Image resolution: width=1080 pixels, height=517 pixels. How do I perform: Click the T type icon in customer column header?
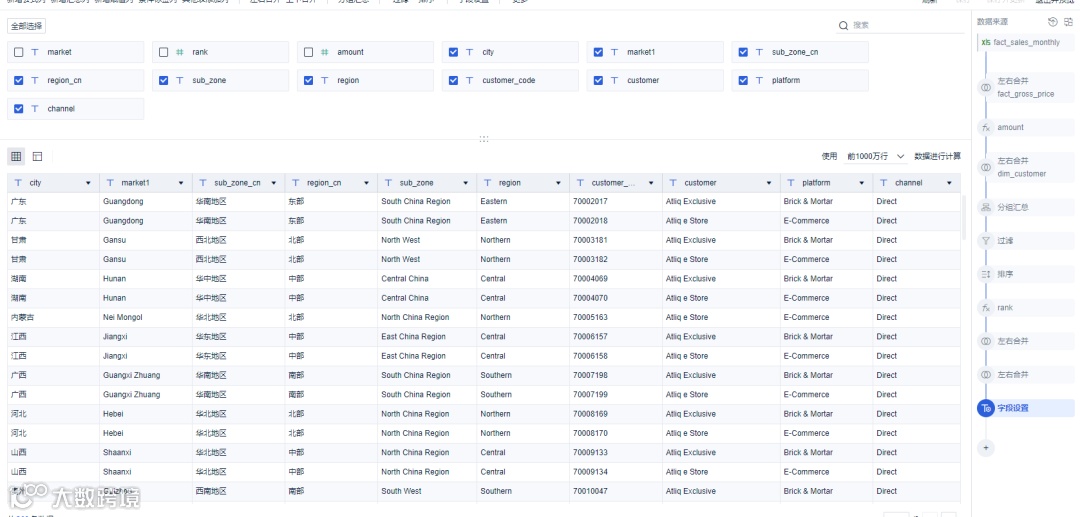click(672, 183)
